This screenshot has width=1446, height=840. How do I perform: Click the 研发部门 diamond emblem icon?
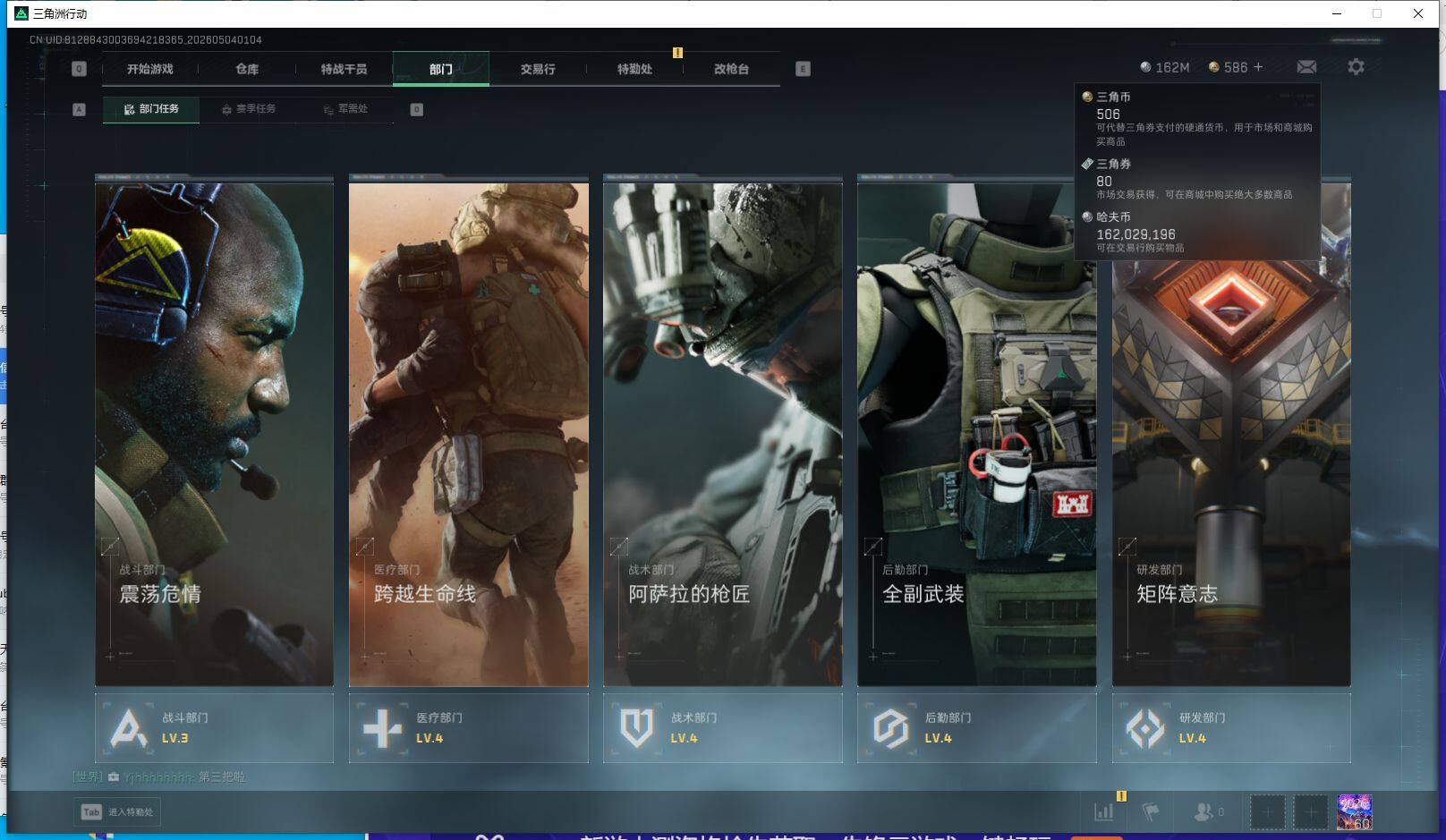pos(1145,728)
